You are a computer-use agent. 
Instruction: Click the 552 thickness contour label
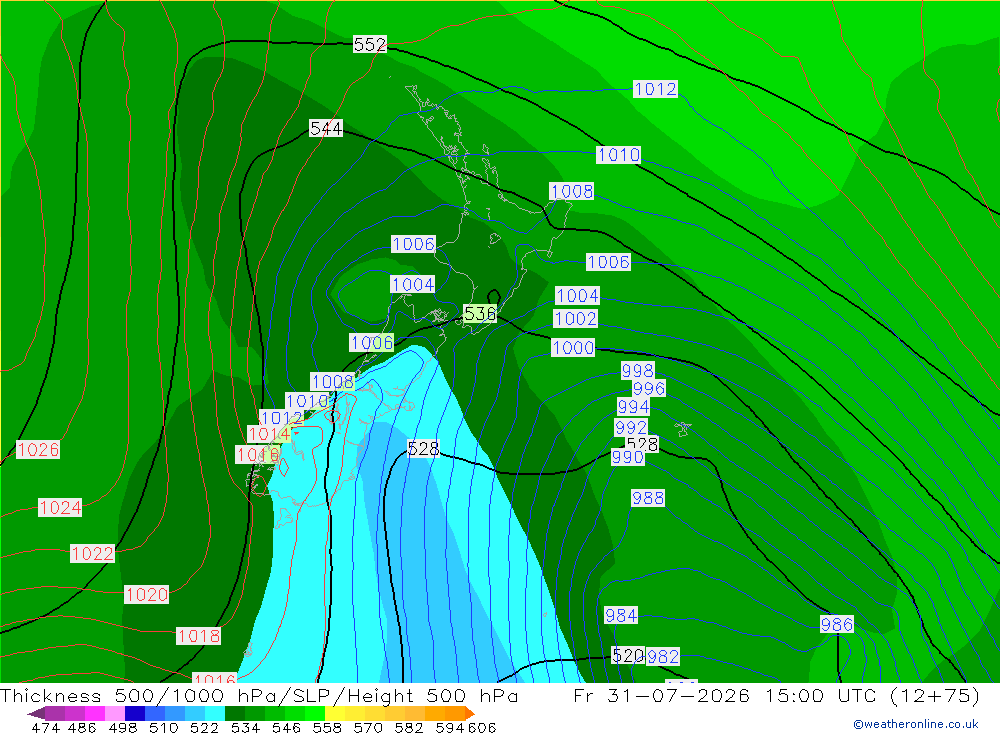[x=370, y=44]
